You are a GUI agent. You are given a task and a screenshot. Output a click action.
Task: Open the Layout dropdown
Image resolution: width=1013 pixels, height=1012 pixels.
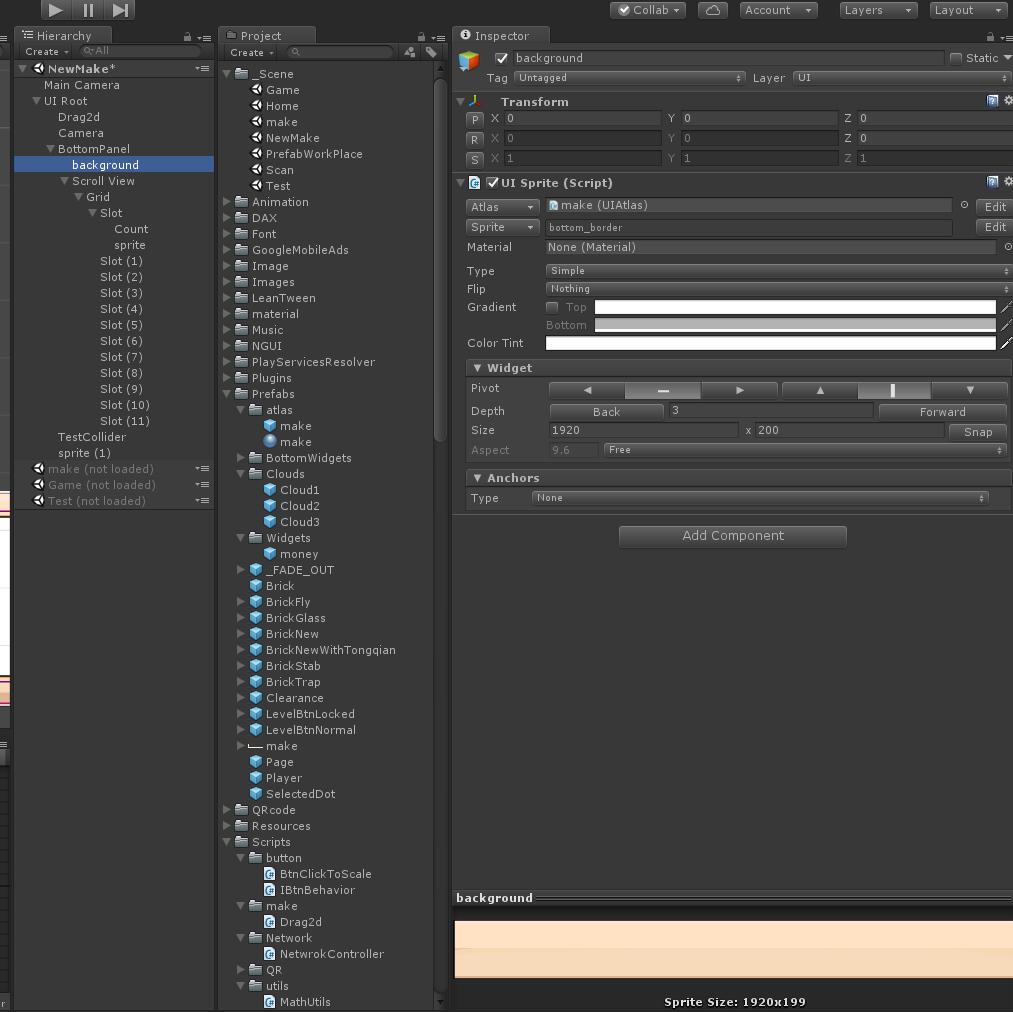968,10
